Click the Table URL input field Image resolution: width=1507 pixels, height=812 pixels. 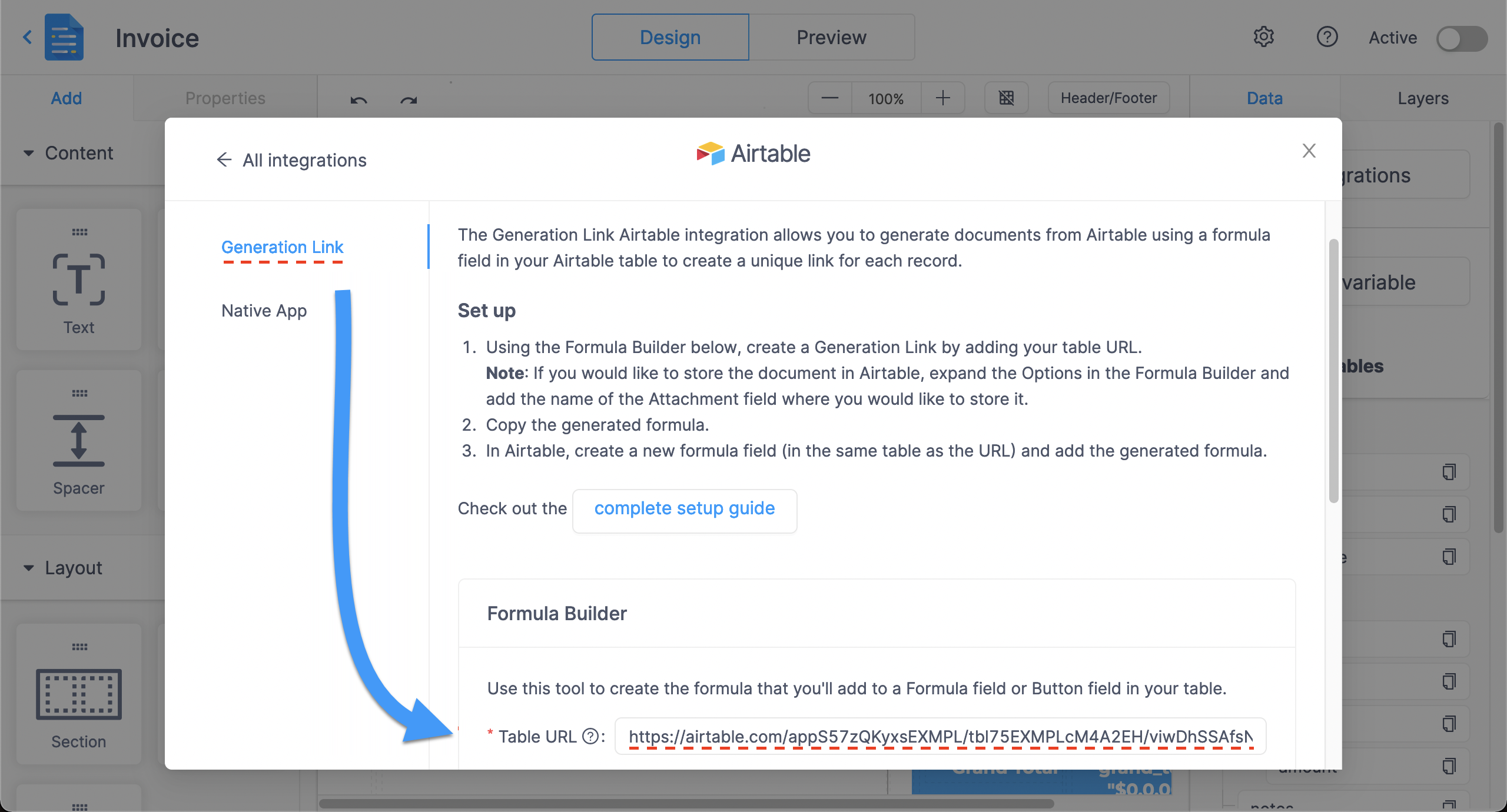tap(940, 736)
